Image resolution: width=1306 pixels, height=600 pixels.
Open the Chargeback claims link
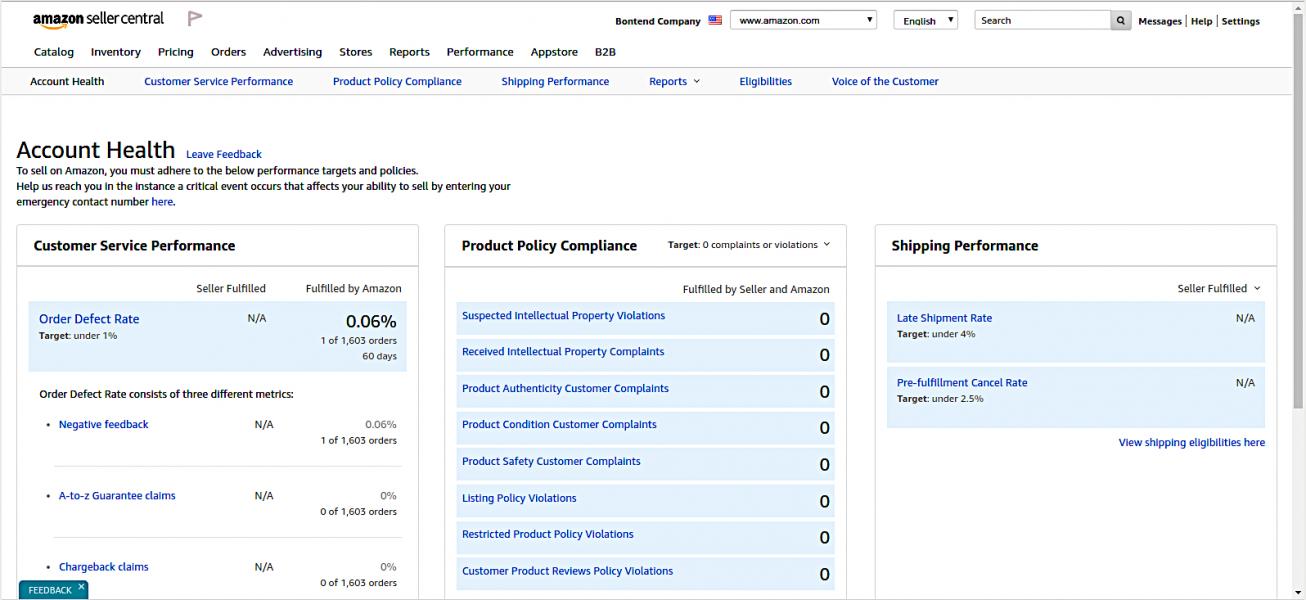coord(103,567)
